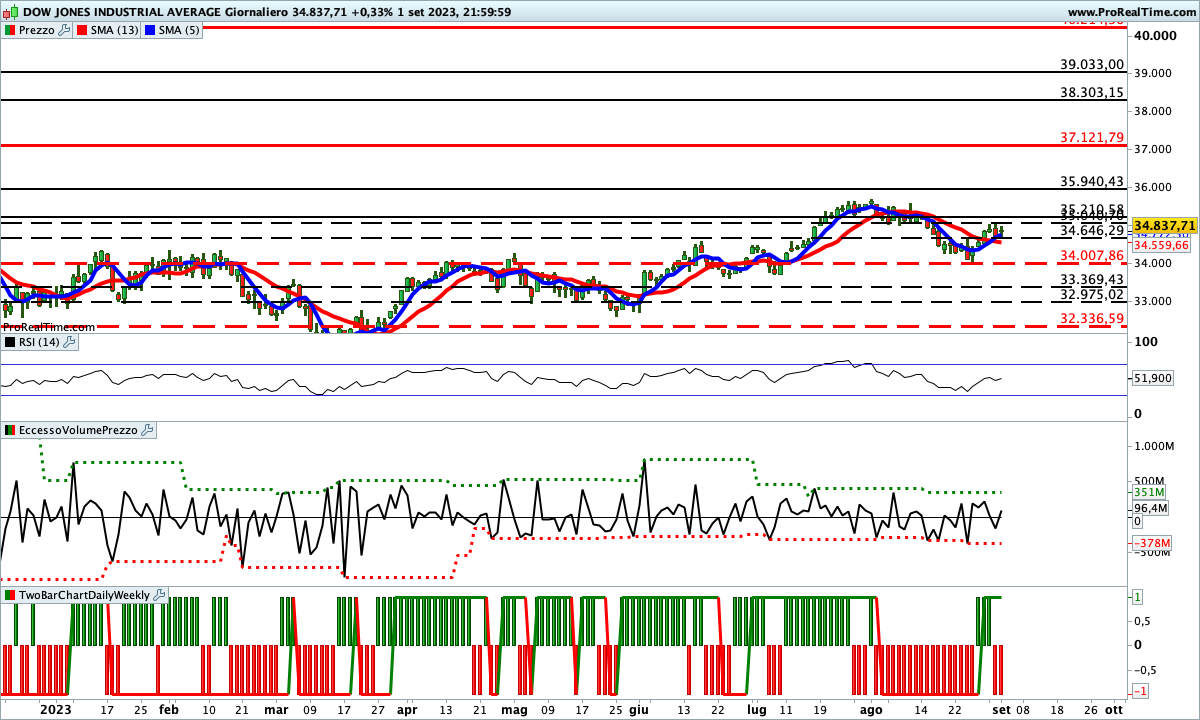1200x720 pixels.
Task: Click the EccessoVolumePrezzo legend icon
Action: coord(10,430)
